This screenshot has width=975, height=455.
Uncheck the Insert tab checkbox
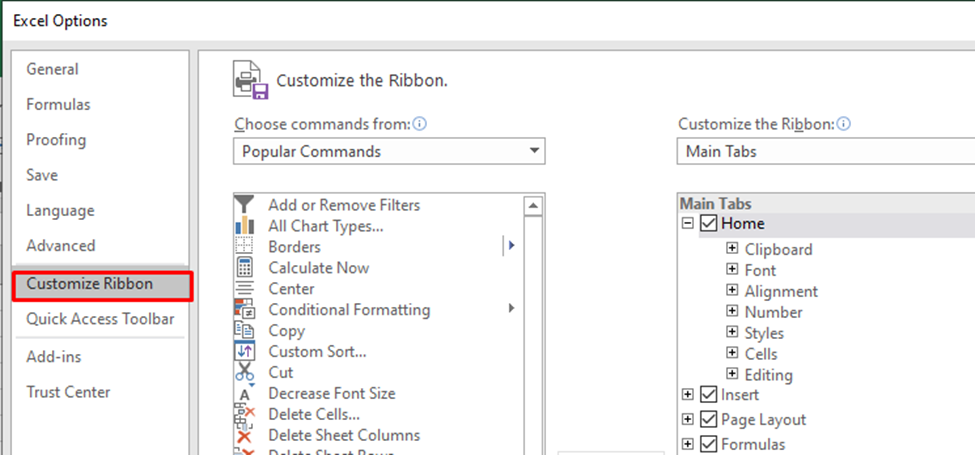pos(709,394)
